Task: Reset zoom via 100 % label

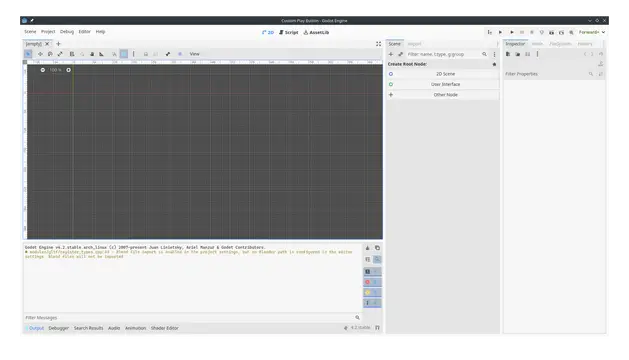Action: (x=55, y=70)
